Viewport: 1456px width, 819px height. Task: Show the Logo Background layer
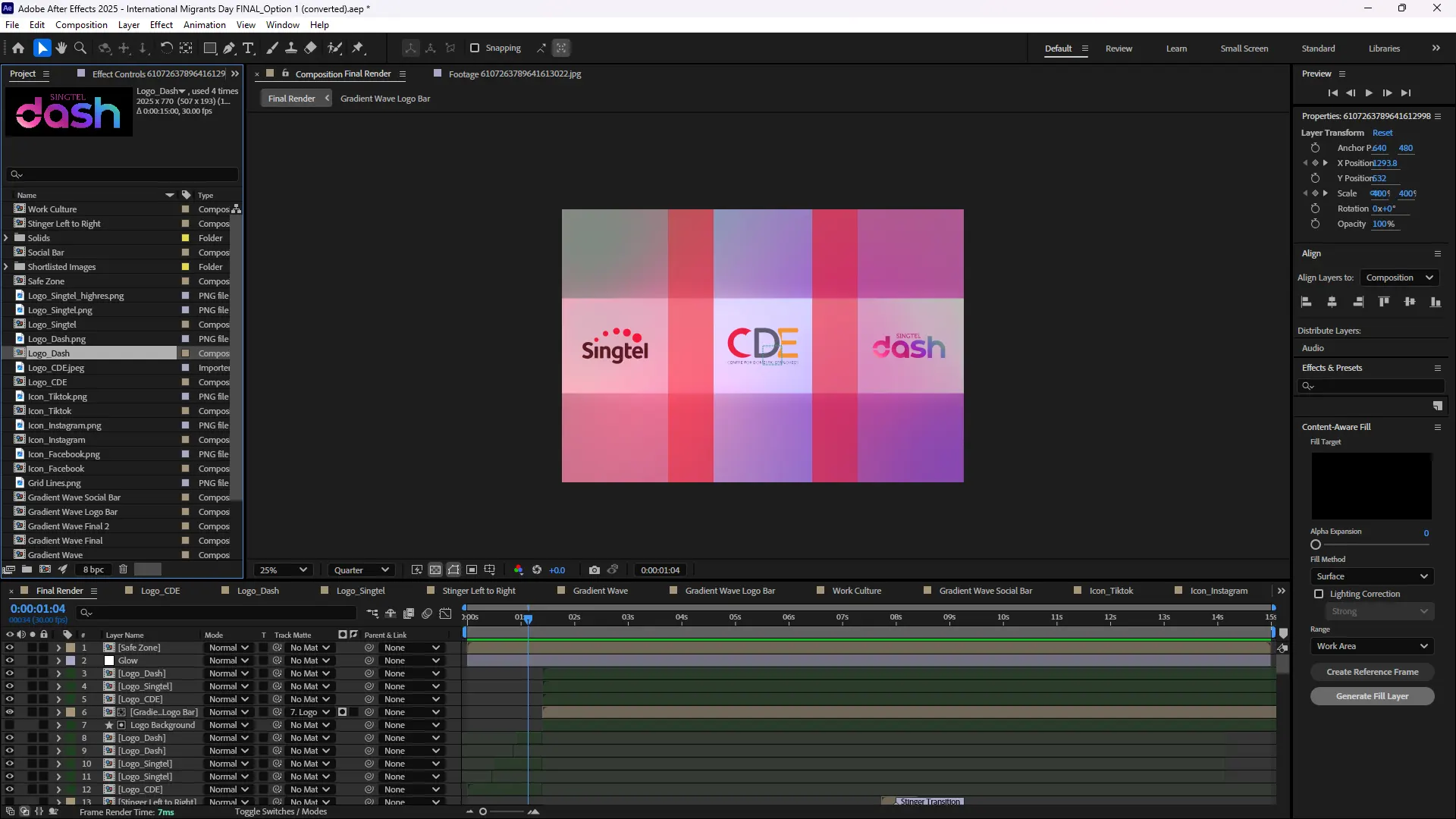(x=9, y=725)
